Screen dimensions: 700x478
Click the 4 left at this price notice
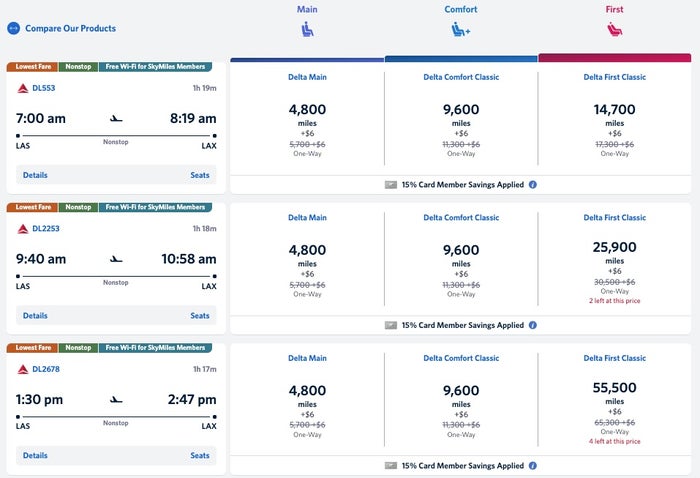point(614,442)
